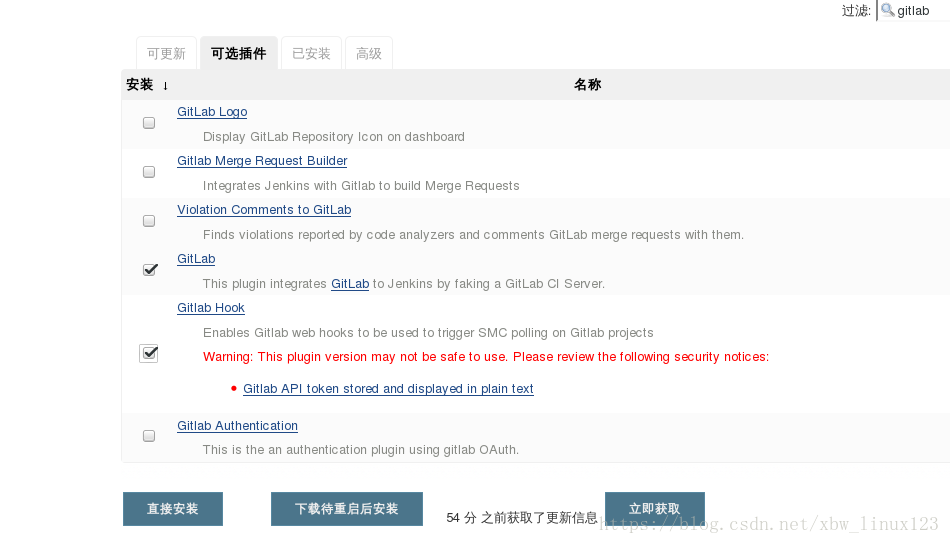
Task: Go to the 高级 tab
Action: (x=369, y=53)
